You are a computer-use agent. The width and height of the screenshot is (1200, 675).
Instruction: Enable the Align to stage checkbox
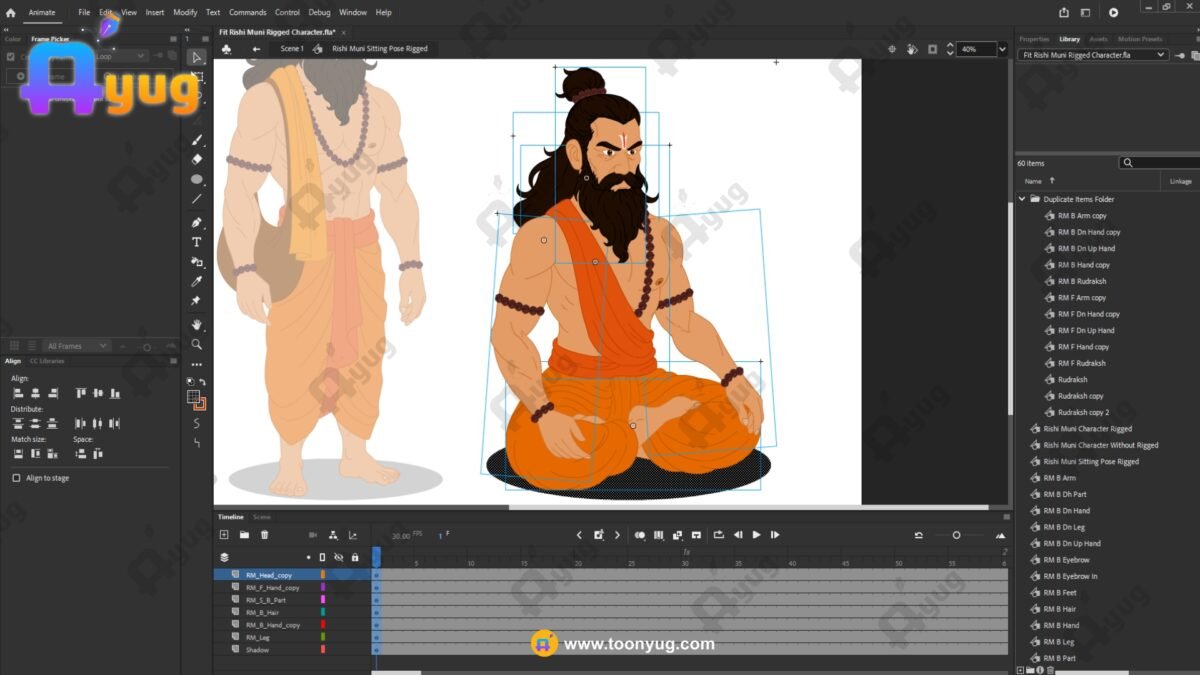click(16, 478)
